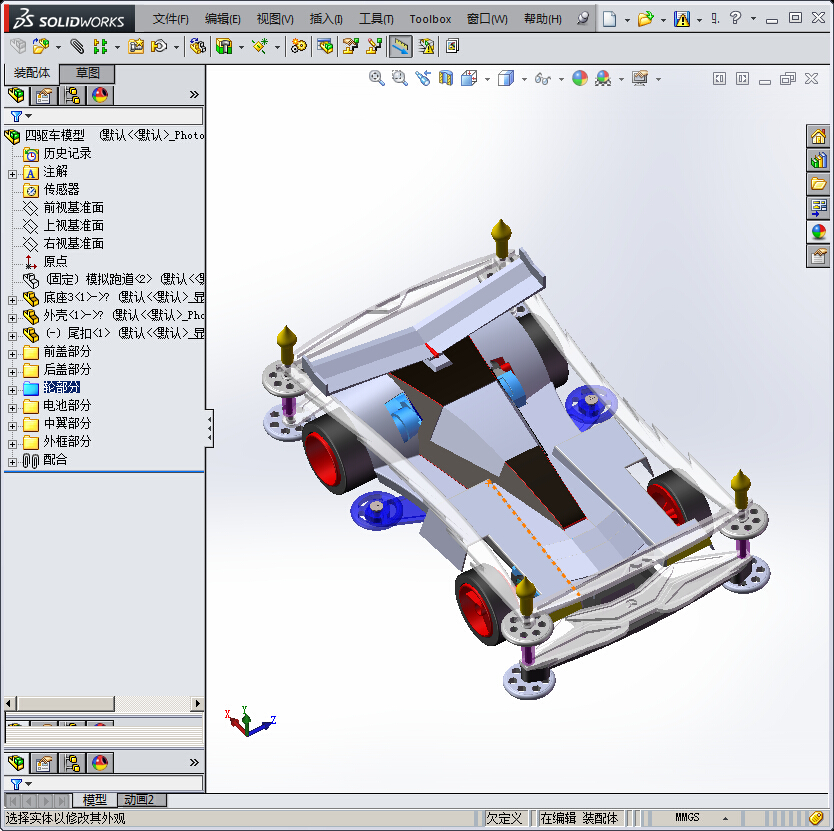The width and height of the screenshot is (834, 831).
Task: Select the 原点 origin item
Action: [x=55, y=261]
